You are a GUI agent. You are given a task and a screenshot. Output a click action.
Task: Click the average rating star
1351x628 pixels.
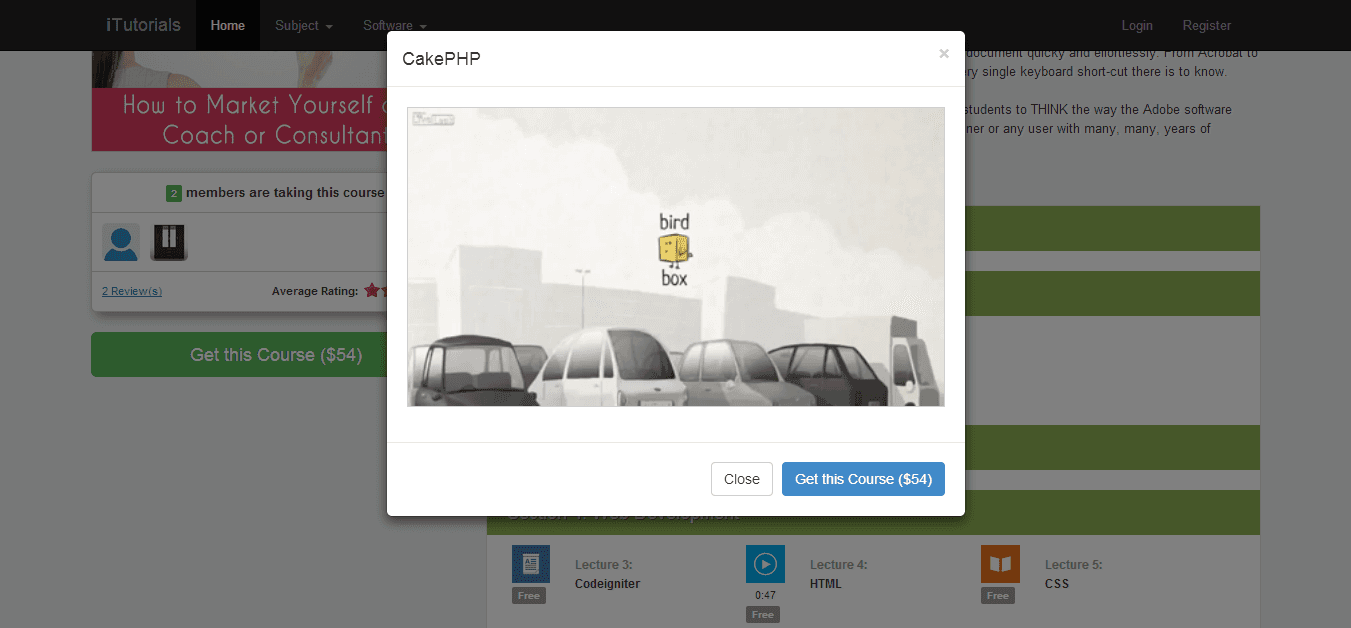[x=372, y=291]
